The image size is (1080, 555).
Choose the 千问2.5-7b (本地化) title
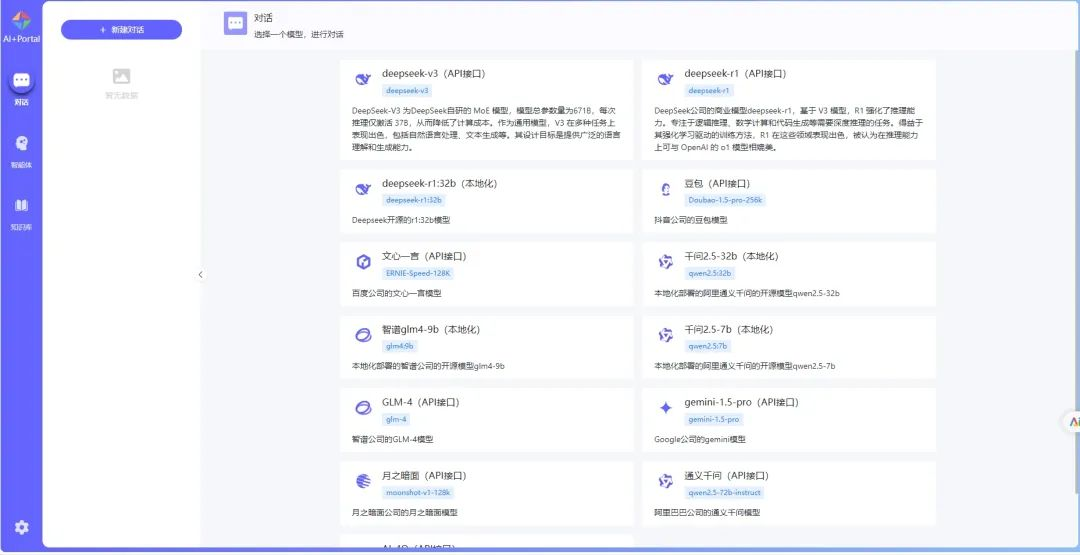(x=729, y=329)
